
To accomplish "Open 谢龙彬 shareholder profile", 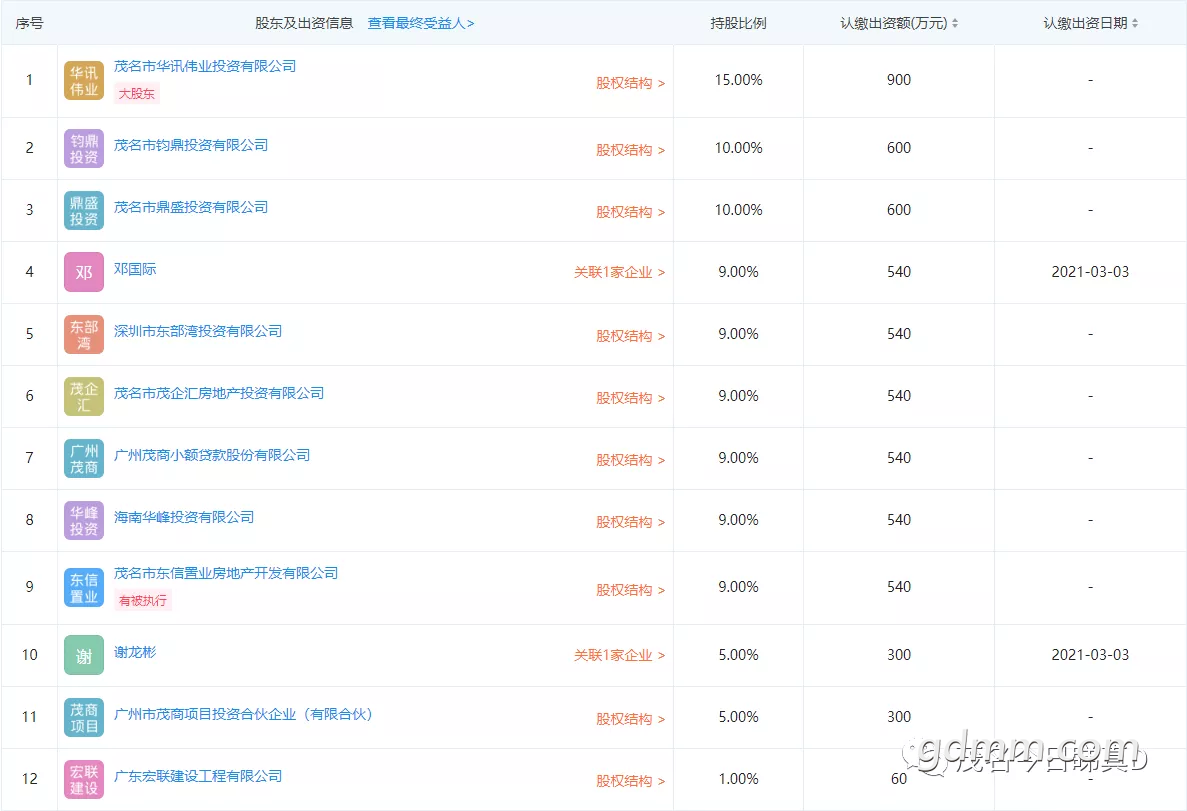I will 135,653.
